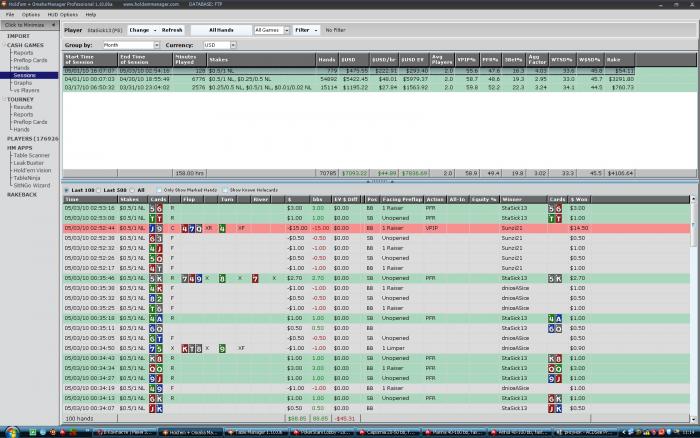Sort by Start Time of Session column
700x438 pixels.
tap(90, 59)
